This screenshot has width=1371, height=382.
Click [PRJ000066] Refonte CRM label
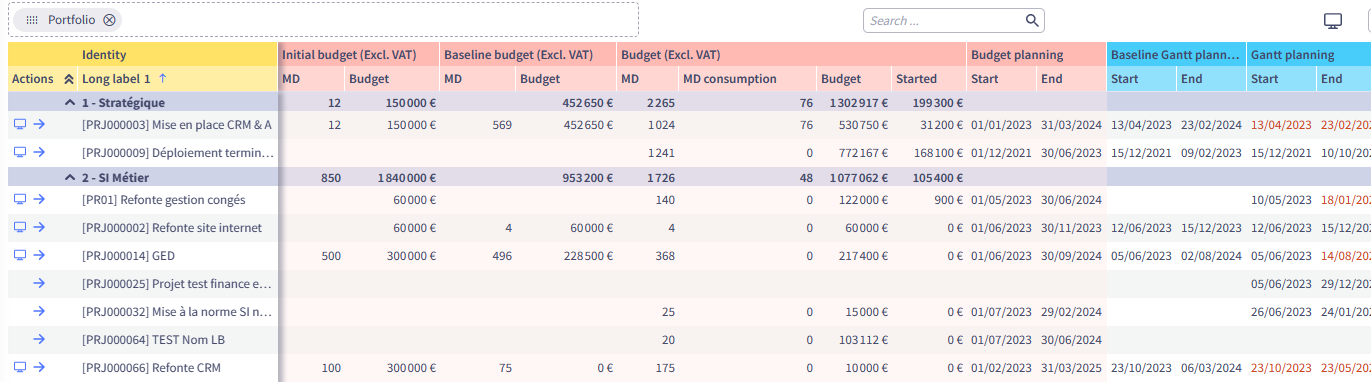[x=150, y=367]
